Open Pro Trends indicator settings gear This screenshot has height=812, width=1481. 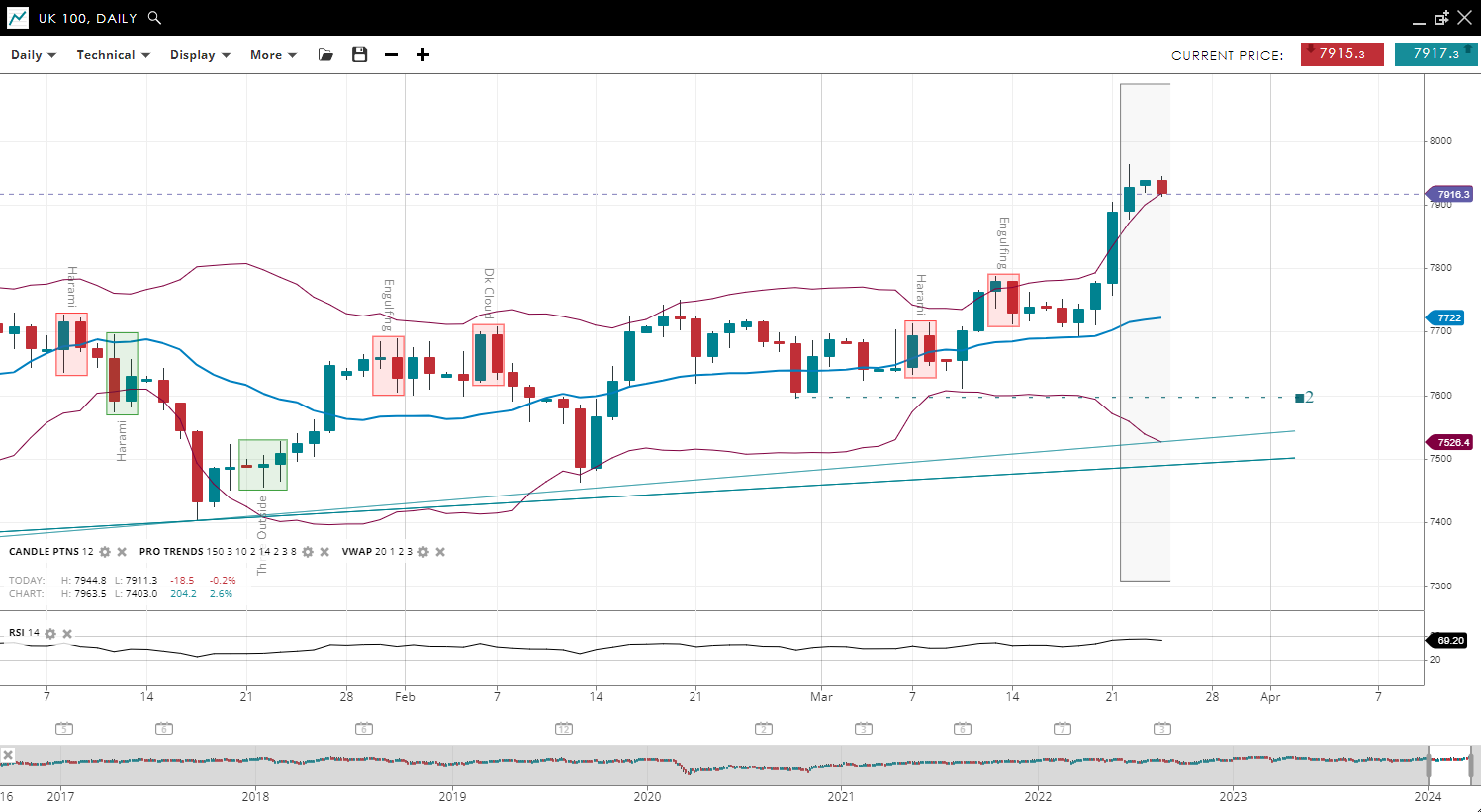click(x=308, y=552)
